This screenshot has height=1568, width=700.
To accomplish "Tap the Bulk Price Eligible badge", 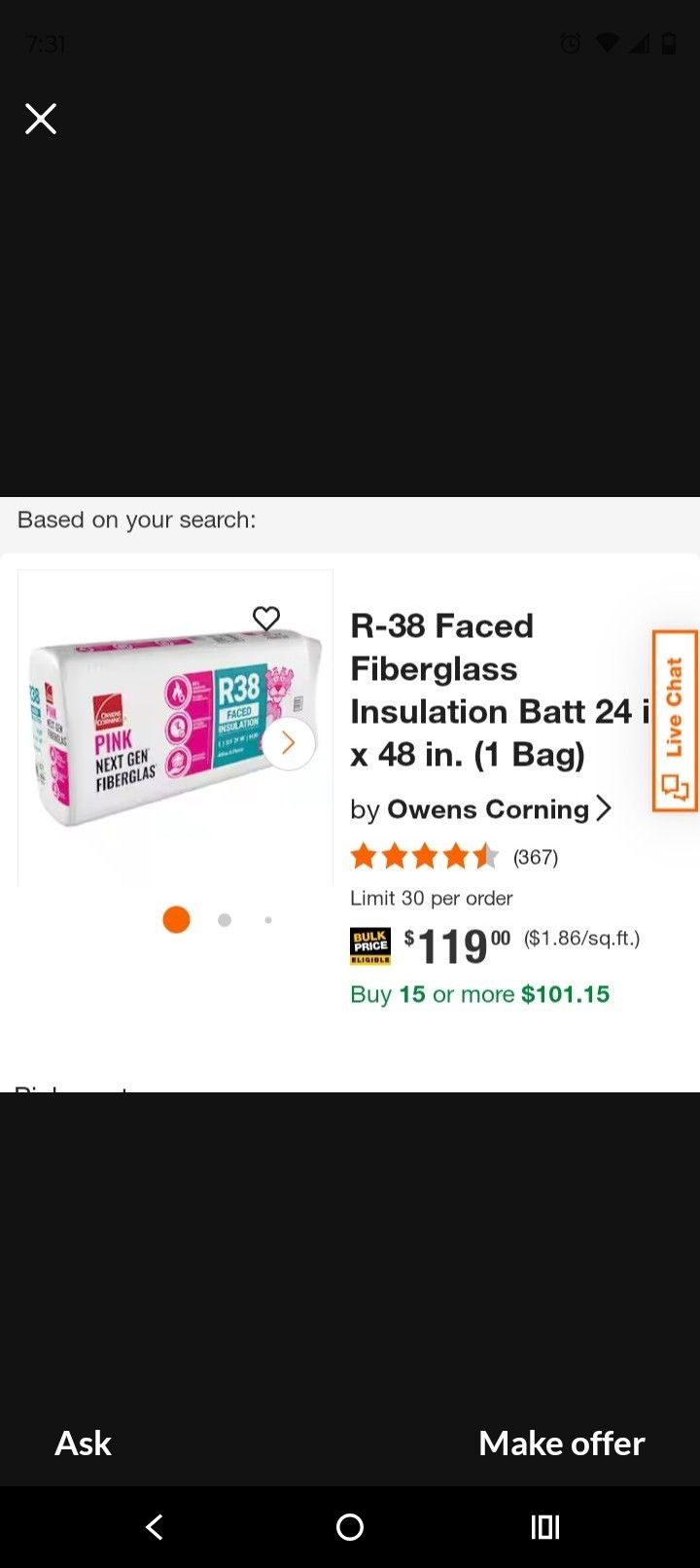I will [370, 945].
